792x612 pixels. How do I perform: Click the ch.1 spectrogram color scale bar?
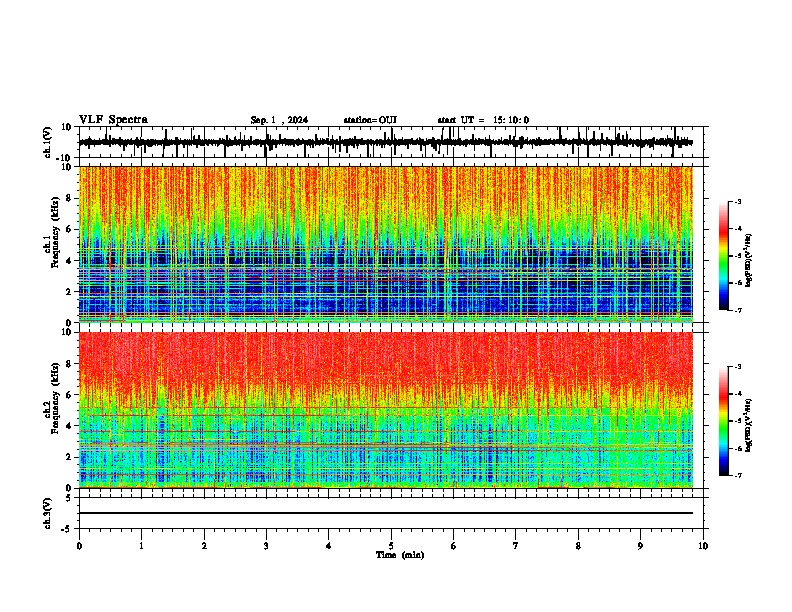[x=723, y=256]
